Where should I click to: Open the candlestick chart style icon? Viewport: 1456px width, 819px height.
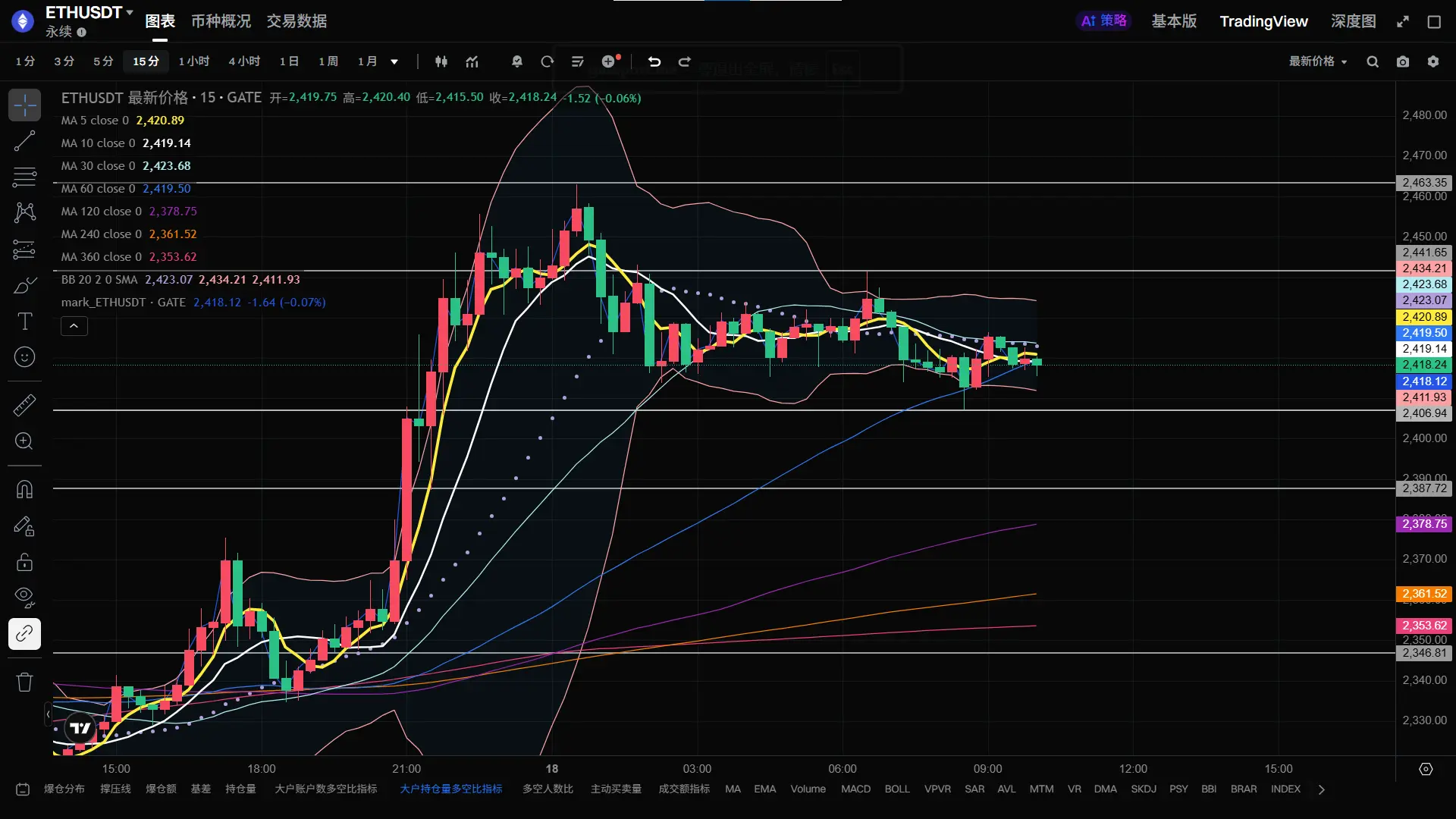tap(441, 62)
